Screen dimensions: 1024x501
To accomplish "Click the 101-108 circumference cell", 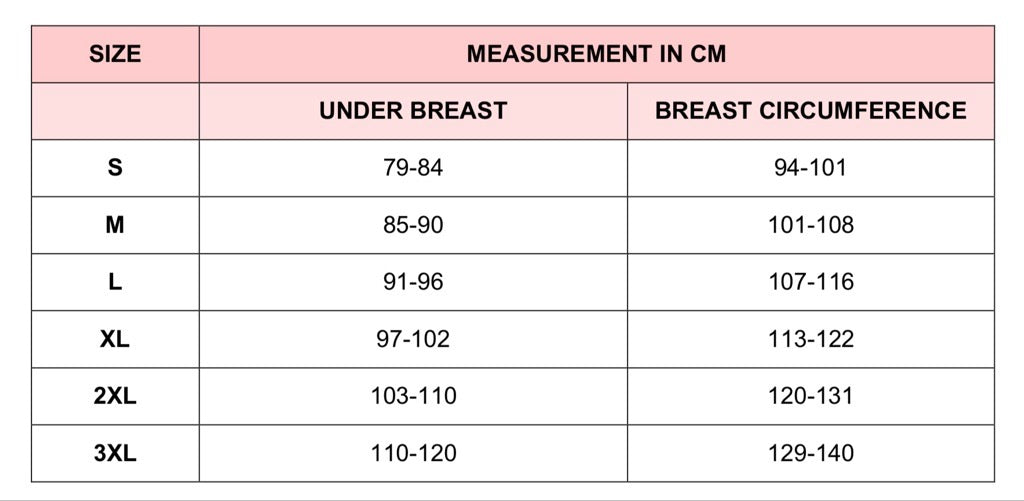I will (810, 225).
